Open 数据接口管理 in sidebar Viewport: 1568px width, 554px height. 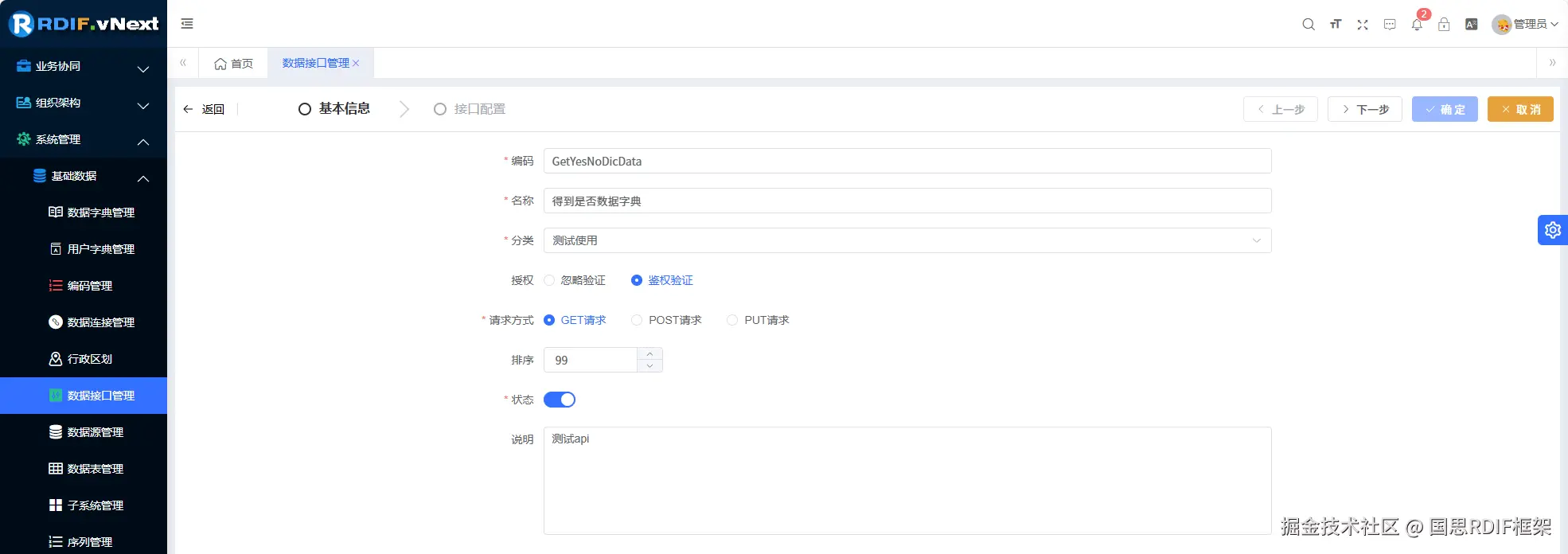(84, 396)
